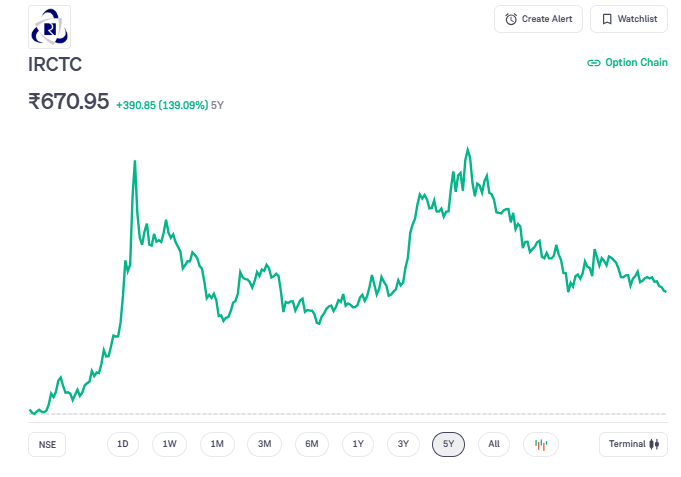Show the All-time price chart
The width and height of the screenshot is (681, 477).
pyautogui.click(x=494, y=444)
